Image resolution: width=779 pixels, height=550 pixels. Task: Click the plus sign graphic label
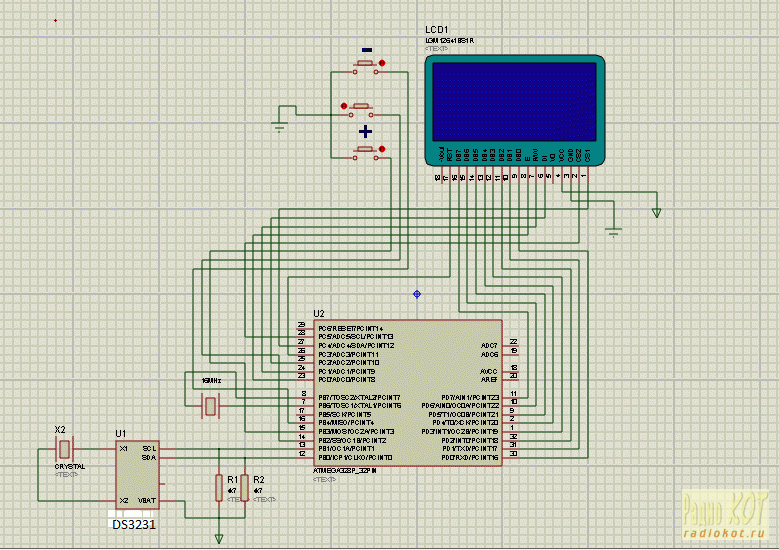[x=366, y=132]
